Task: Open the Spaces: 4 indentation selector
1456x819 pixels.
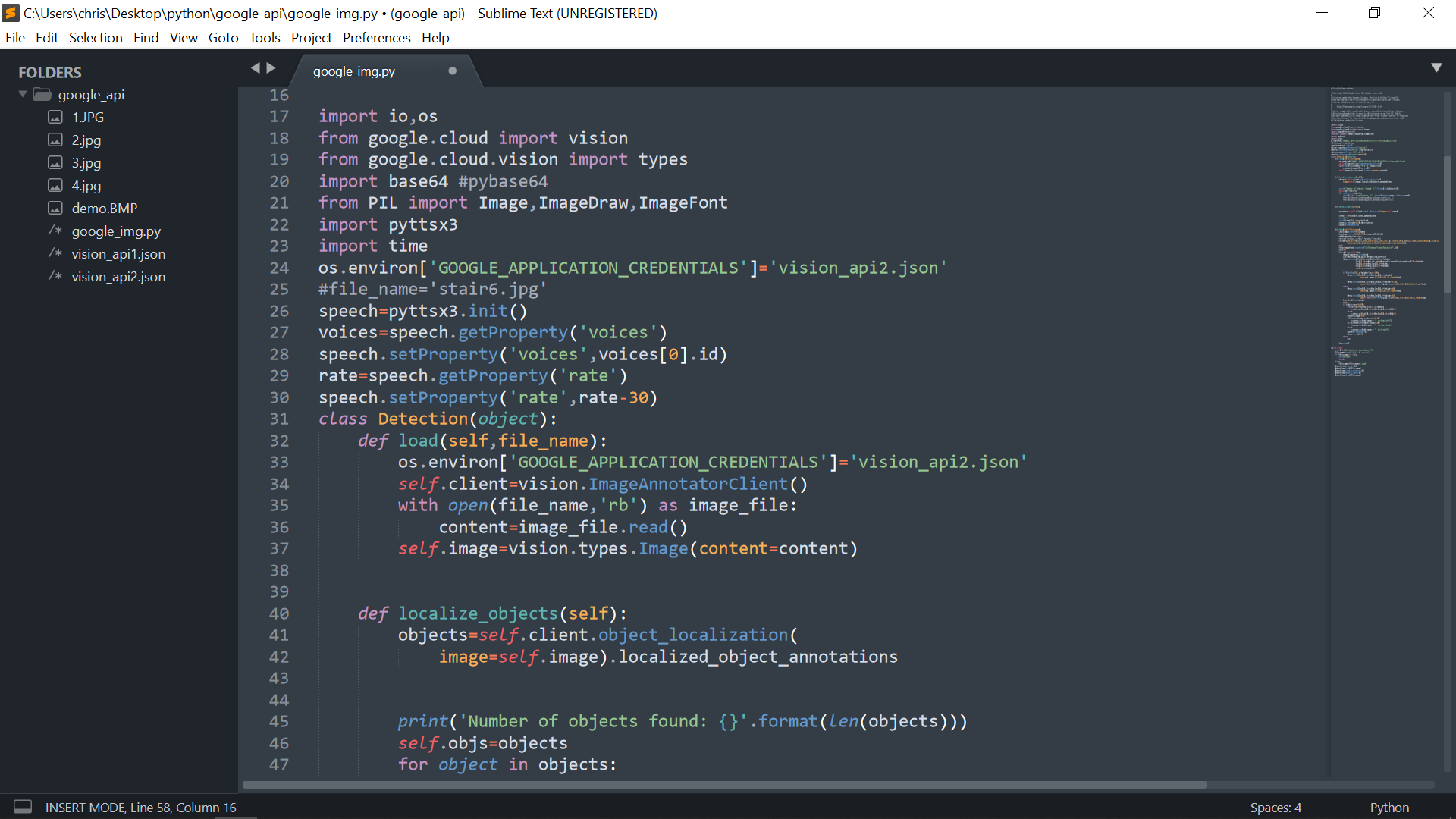Action: click(x=1275, y=808)
